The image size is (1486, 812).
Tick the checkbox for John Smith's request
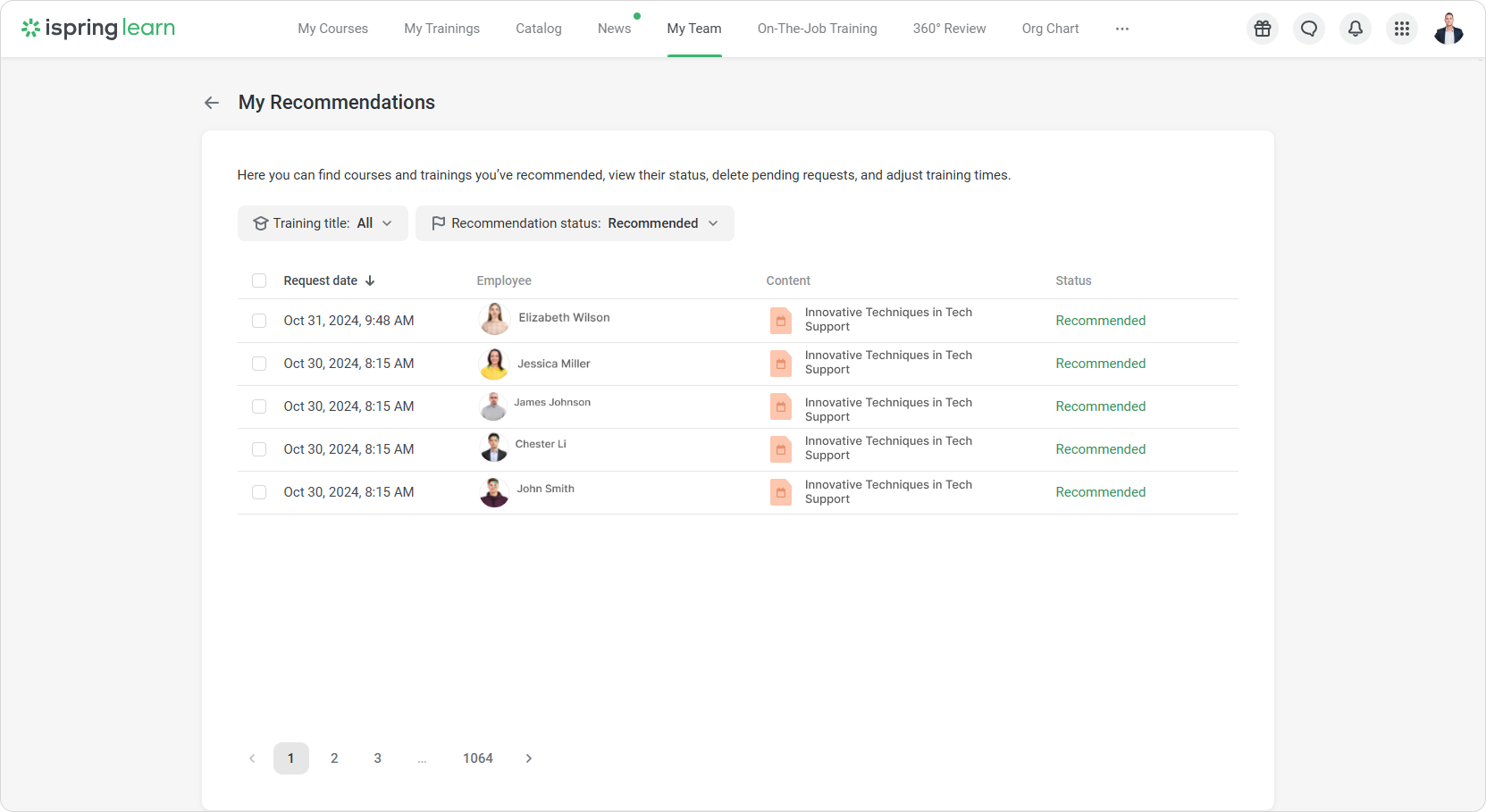(259, 492)
